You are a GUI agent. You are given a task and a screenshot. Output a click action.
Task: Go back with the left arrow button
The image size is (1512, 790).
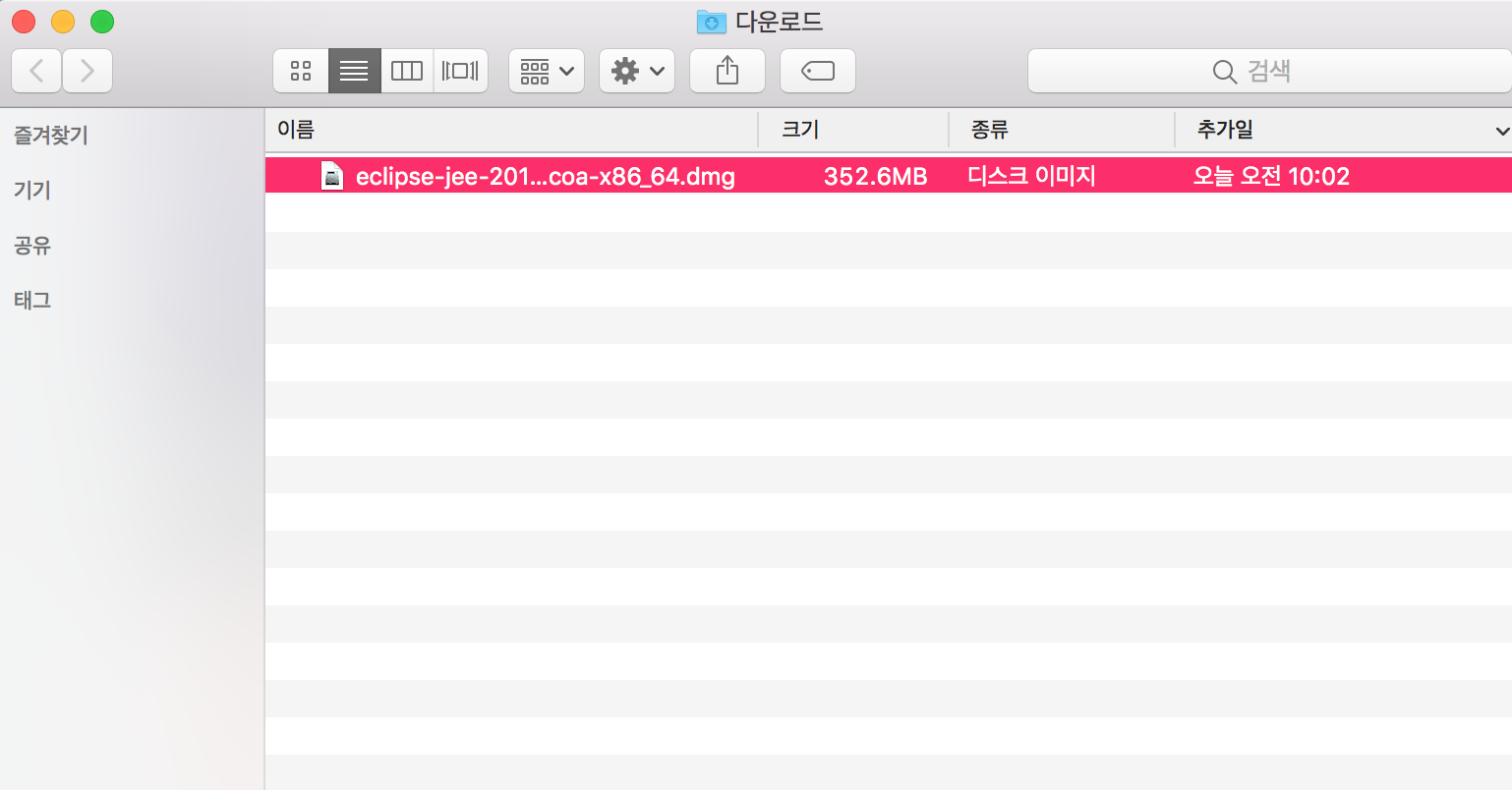(37, 71)
